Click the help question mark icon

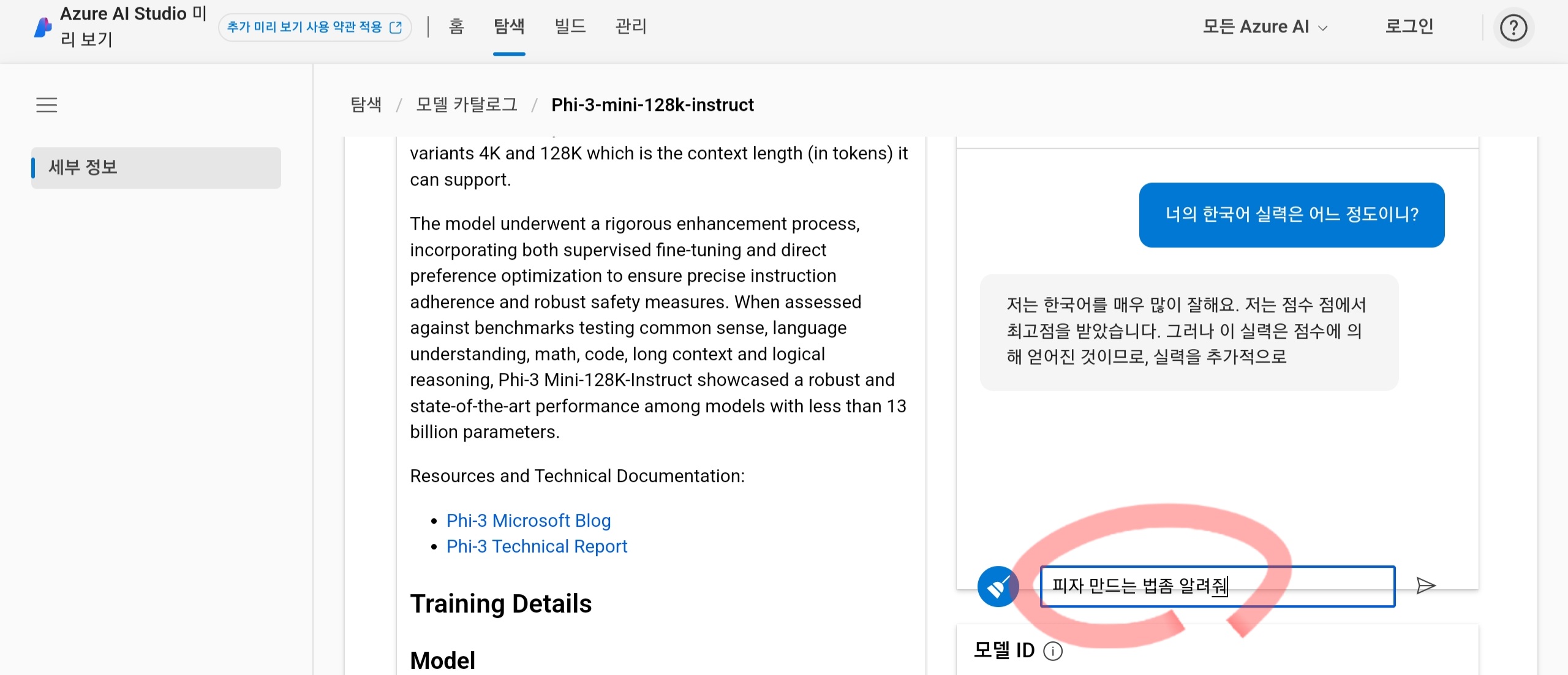click(x=1513, y=28)
